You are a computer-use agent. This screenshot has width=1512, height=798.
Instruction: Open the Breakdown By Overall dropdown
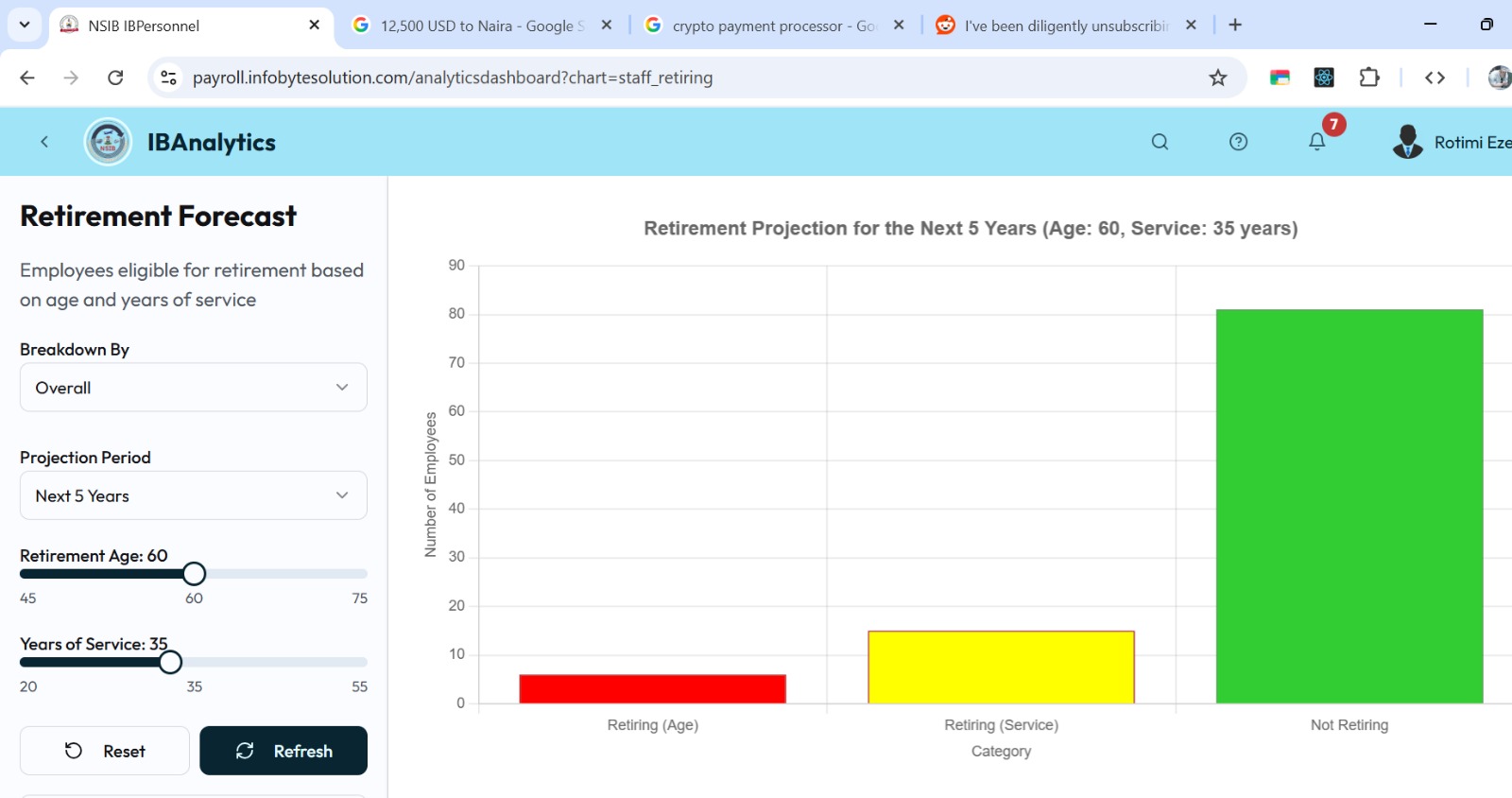pyautogui.click(x=194, y=388)
